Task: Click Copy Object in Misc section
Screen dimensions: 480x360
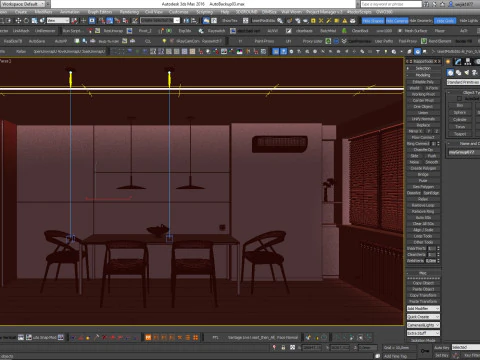Action: tap(423, 283)
